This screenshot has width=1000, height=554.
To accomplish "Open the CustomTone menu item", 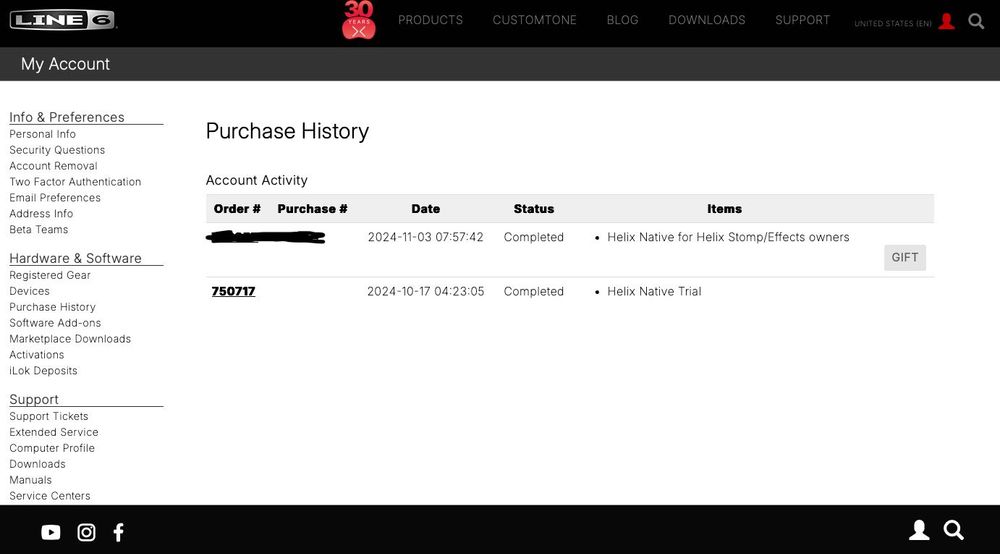I will [534, 20].
